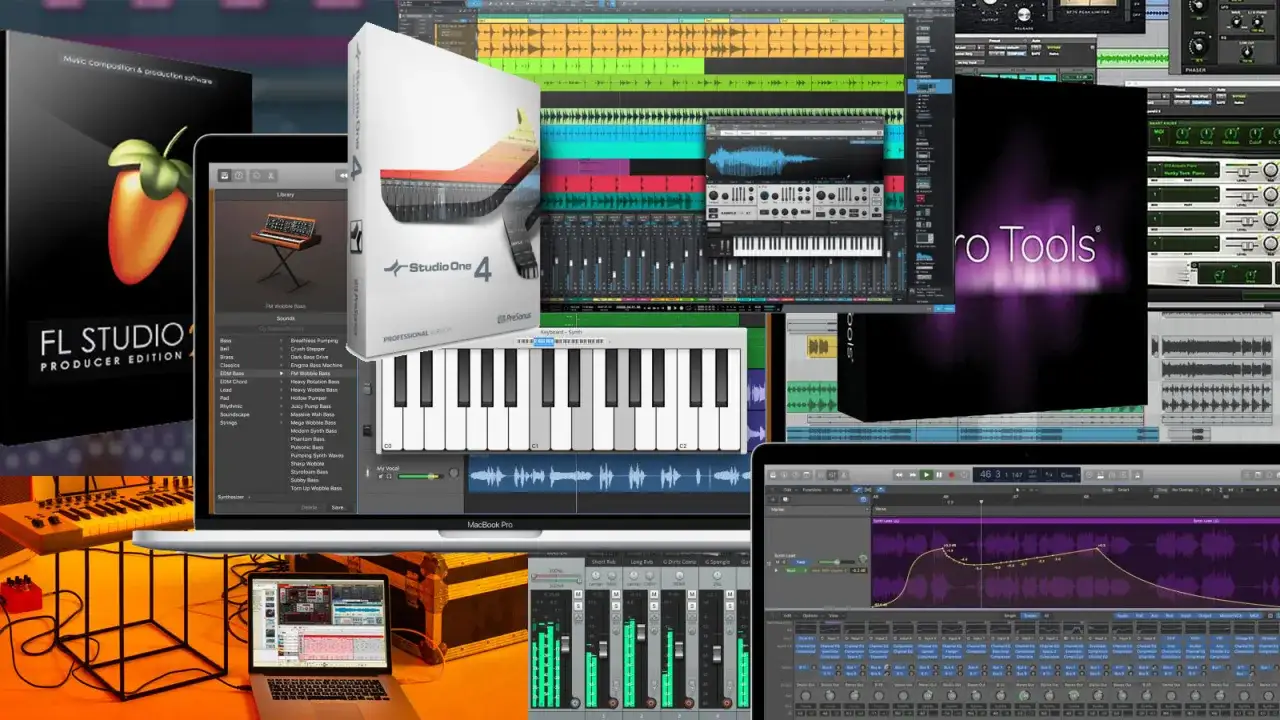
Task: Select the Torn Up Wobble Bass patch
Action: tap(316, 488)
